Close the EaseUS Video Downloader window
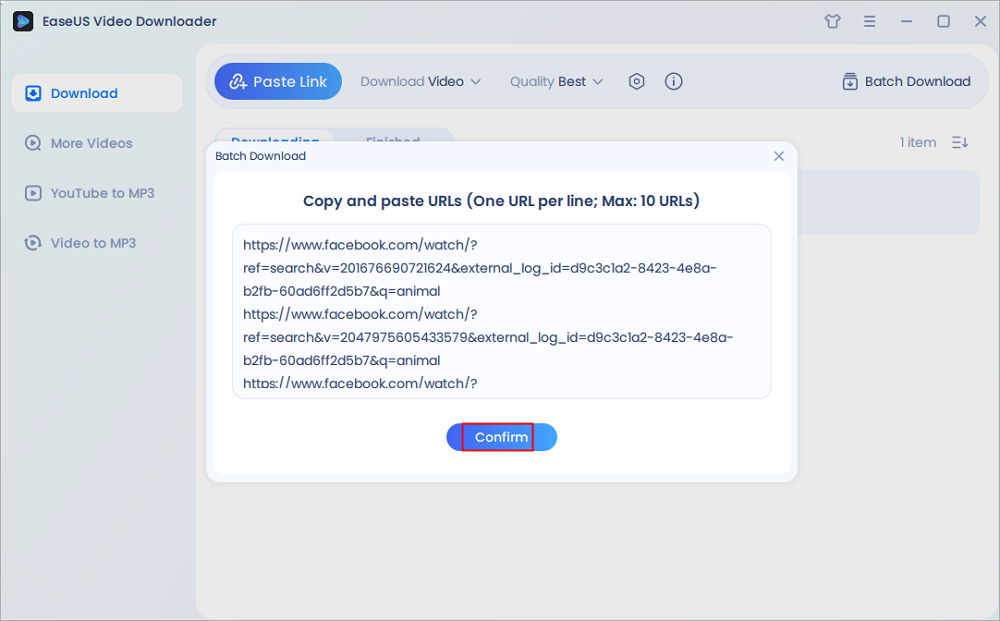 click(980, 21)
